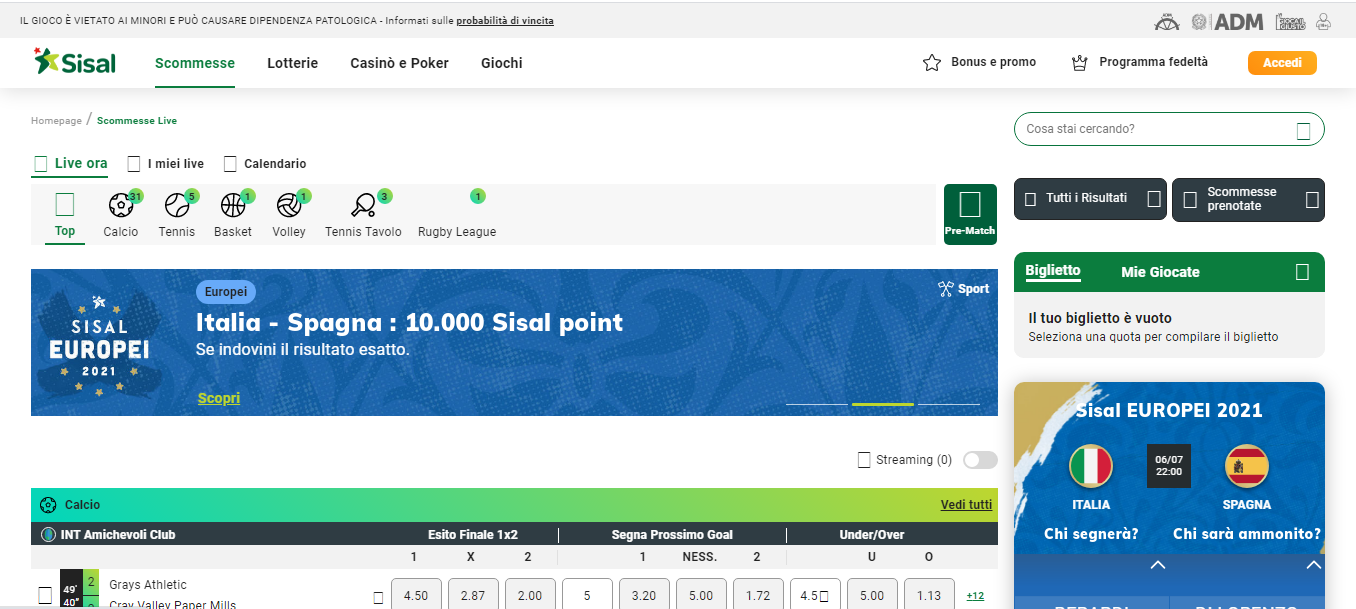The height and width of the screenshot is (609, 1356).
Task: Toggle the Streaming switch
Action: click(980, 460)
